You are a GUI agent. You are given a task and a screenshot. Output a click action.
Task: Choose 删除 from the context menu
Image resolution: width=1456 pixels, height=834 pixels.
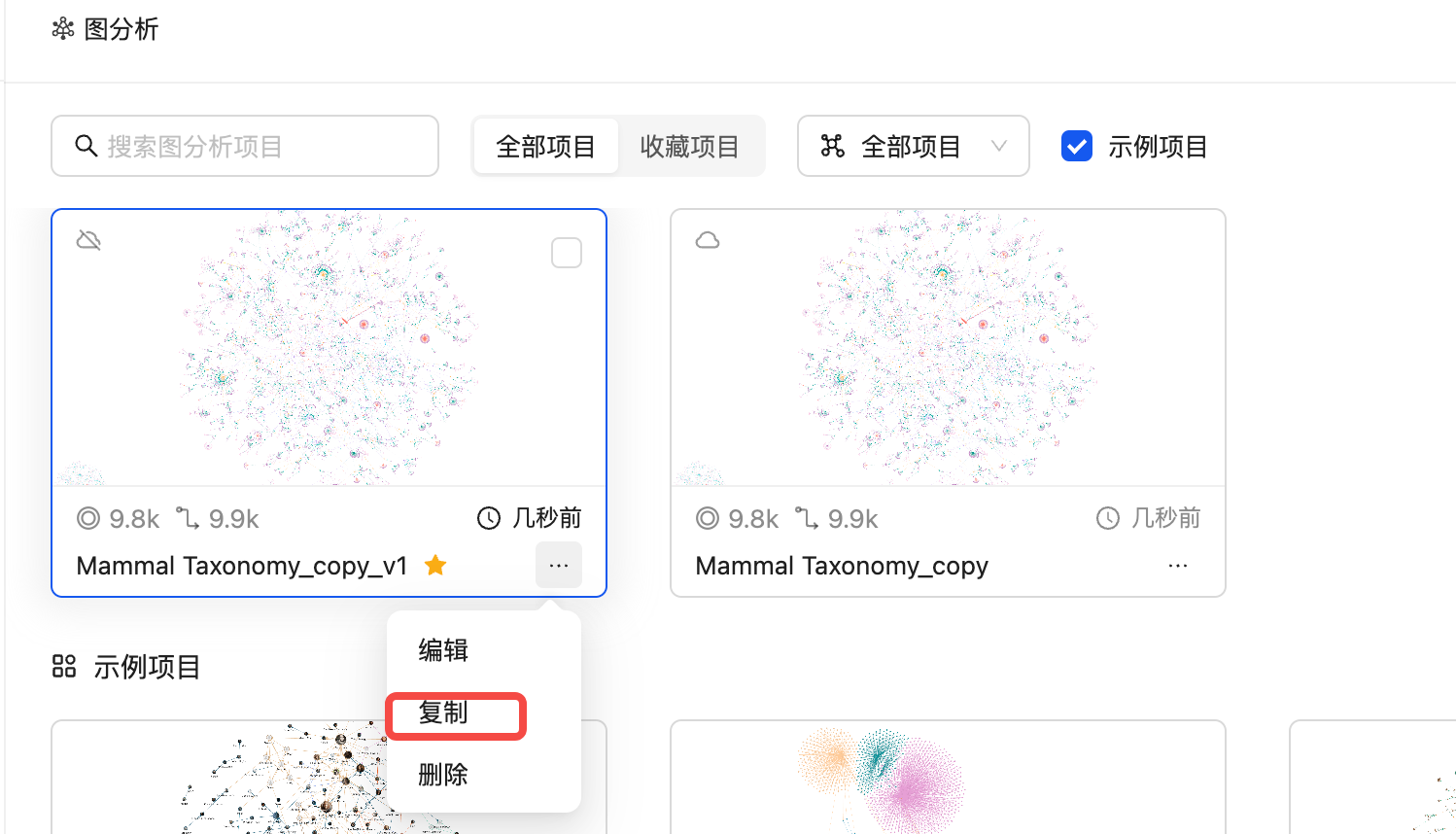(x=484, y=775)
